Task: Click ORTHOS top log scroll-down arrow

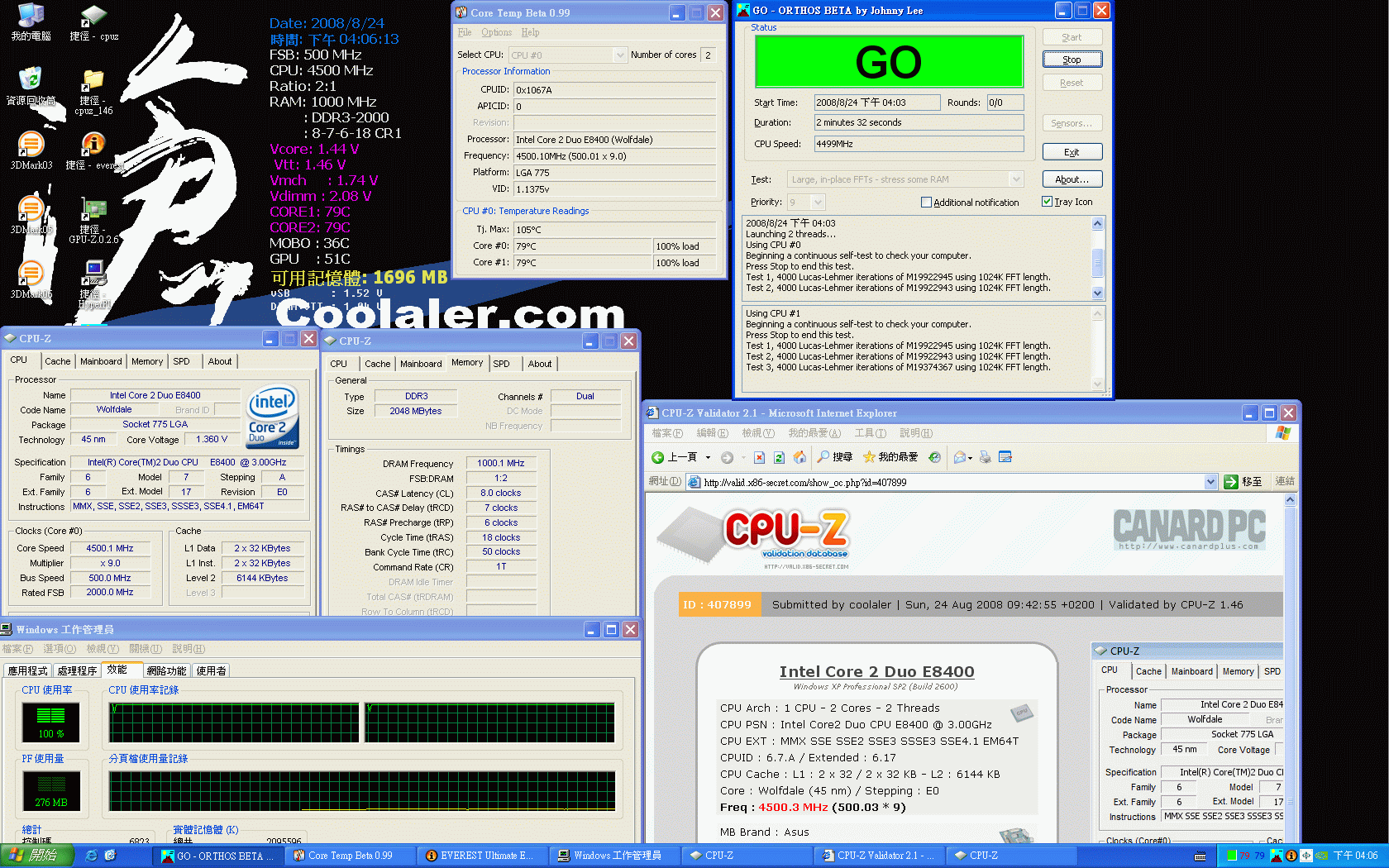Action: click(x=1098, y=293)
